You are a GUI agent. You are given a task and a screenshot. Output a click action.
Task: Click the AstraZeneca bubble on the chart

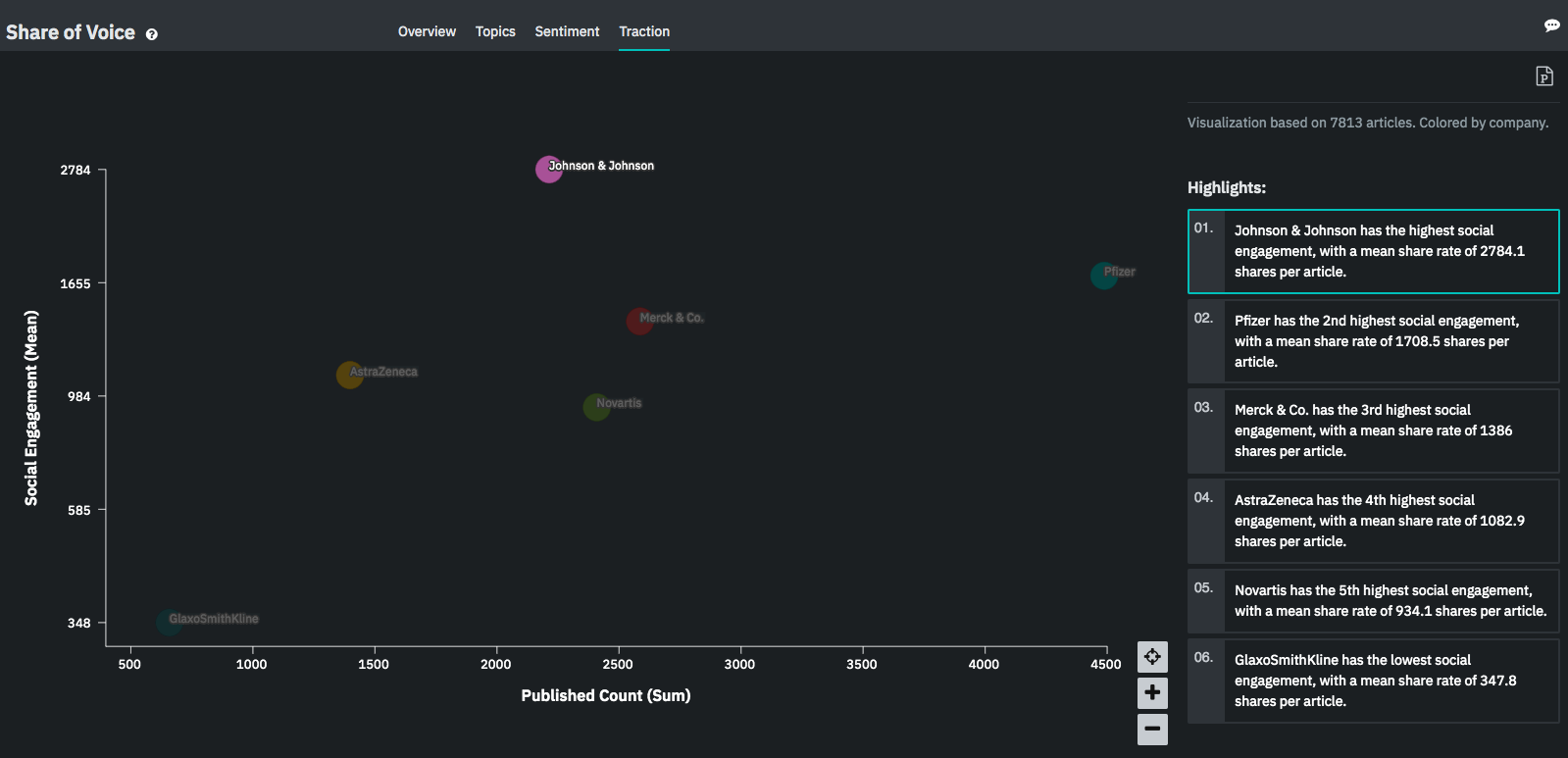point(350,375)
